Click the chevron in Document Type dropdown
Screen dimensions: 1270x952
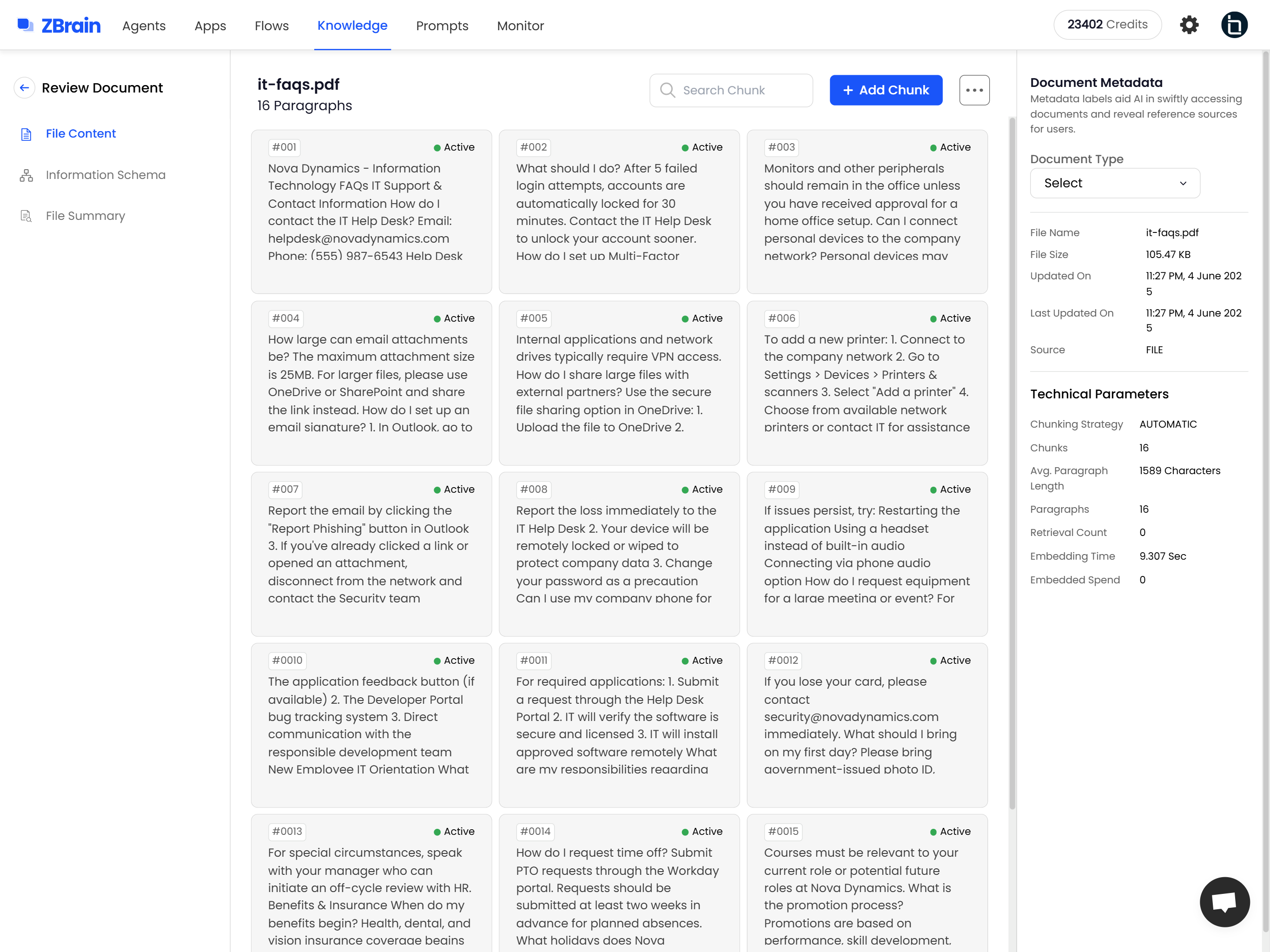[1184, 183]
